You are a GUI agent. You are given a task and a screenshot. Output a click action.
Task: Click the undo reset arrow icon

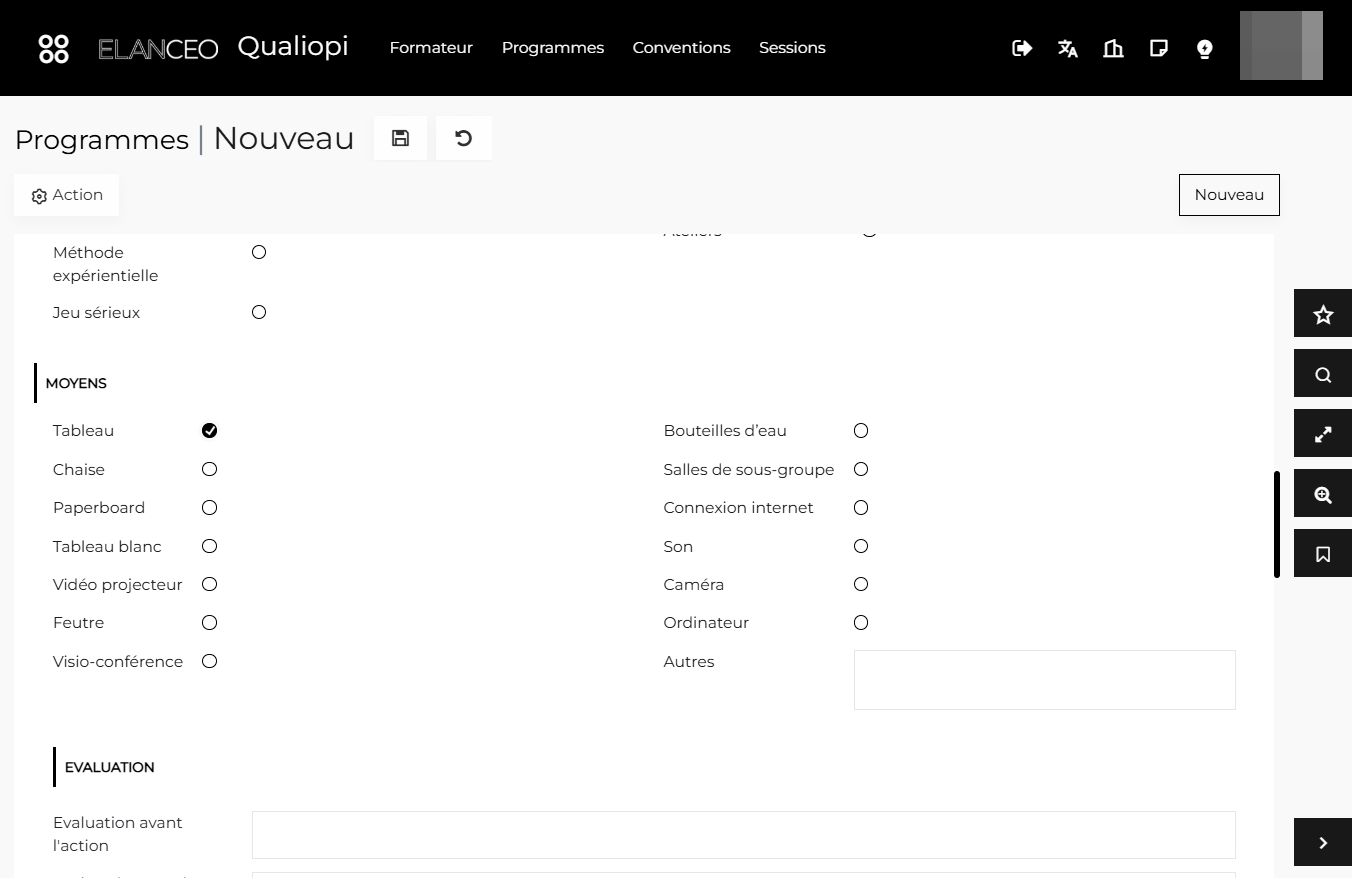(463, 138)
